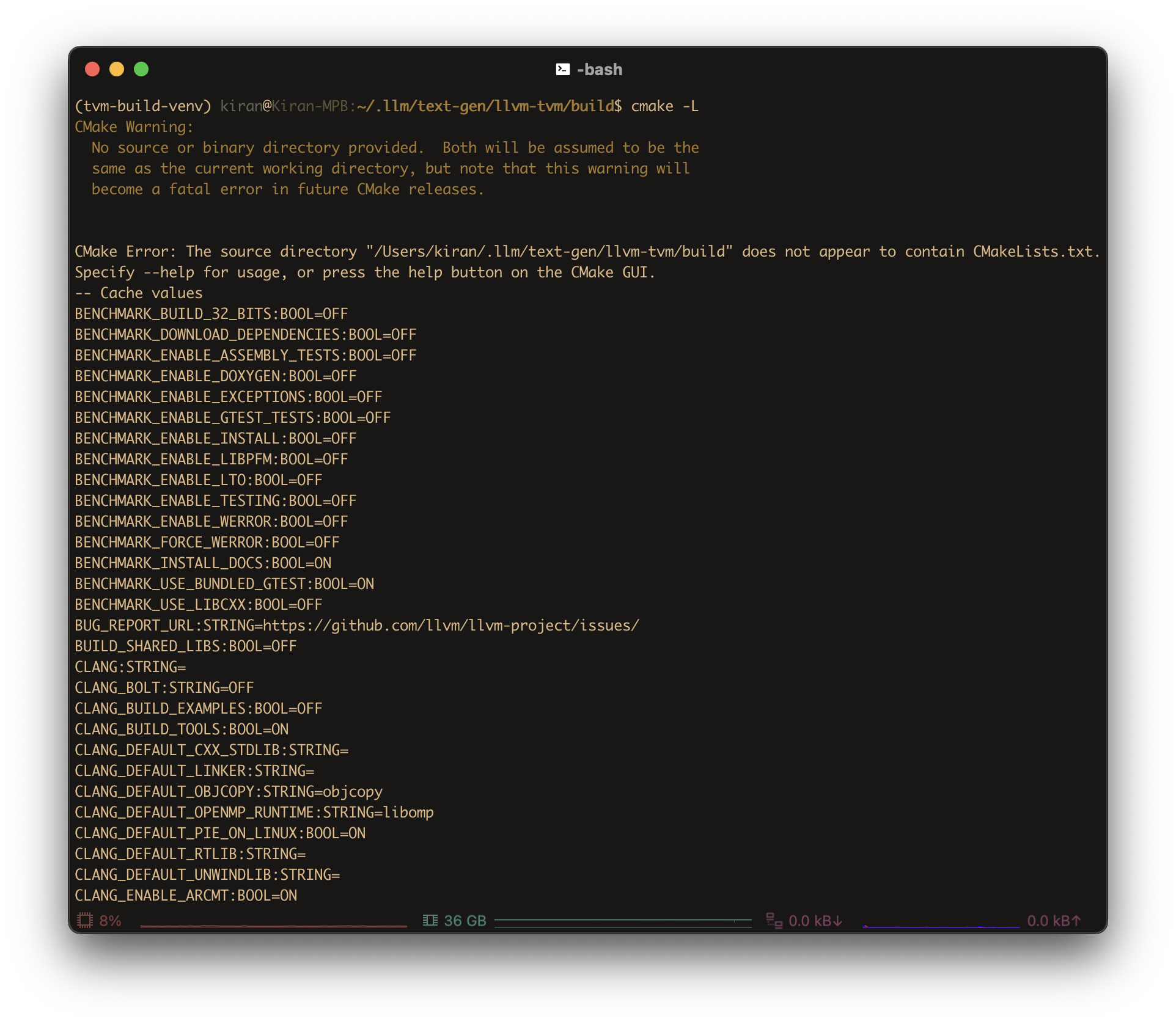
Task: Click the ~/.llm/text-gen/llvm-tvm/build path in prompt
Action: tap(485, 106)
